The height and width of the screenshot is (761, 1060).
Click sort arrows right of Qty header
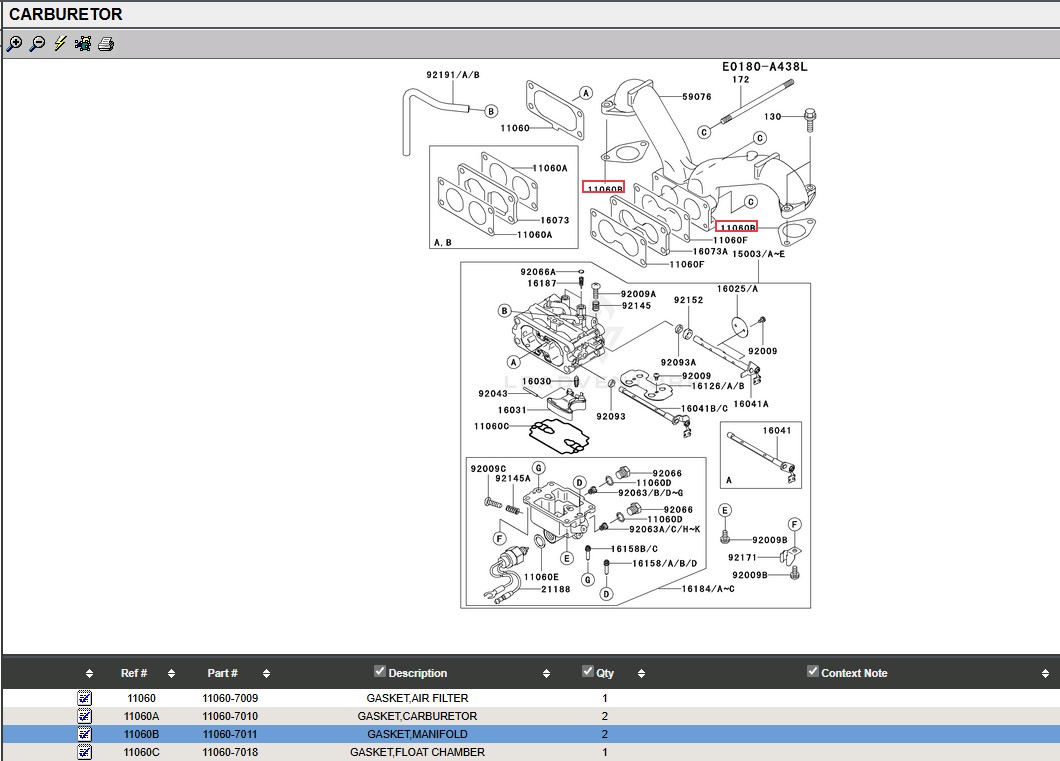641,674
